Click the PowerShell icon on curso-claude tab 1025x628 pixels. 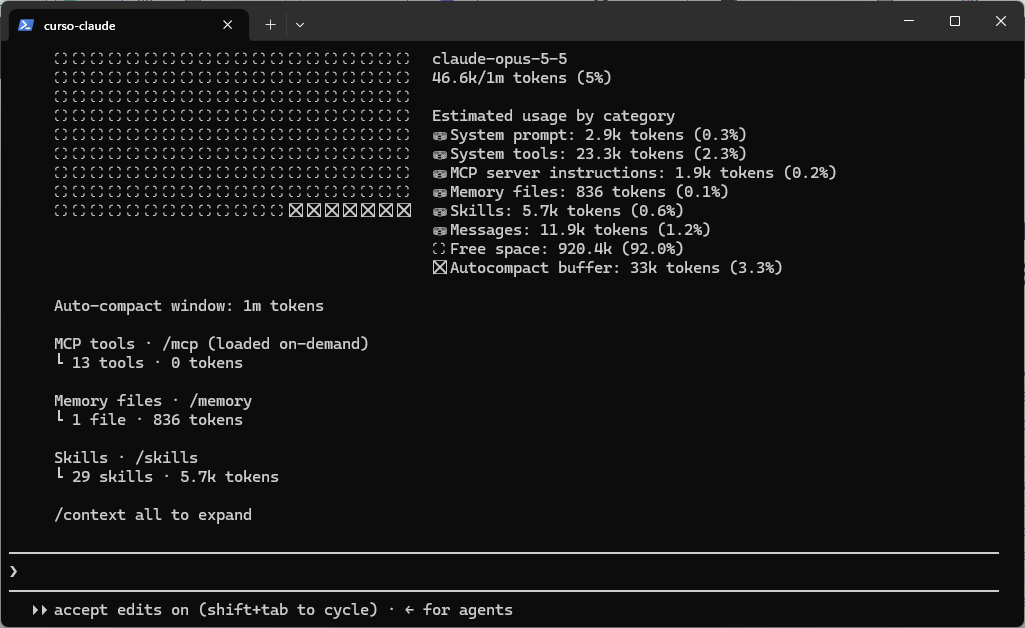(x=26, y=25)
